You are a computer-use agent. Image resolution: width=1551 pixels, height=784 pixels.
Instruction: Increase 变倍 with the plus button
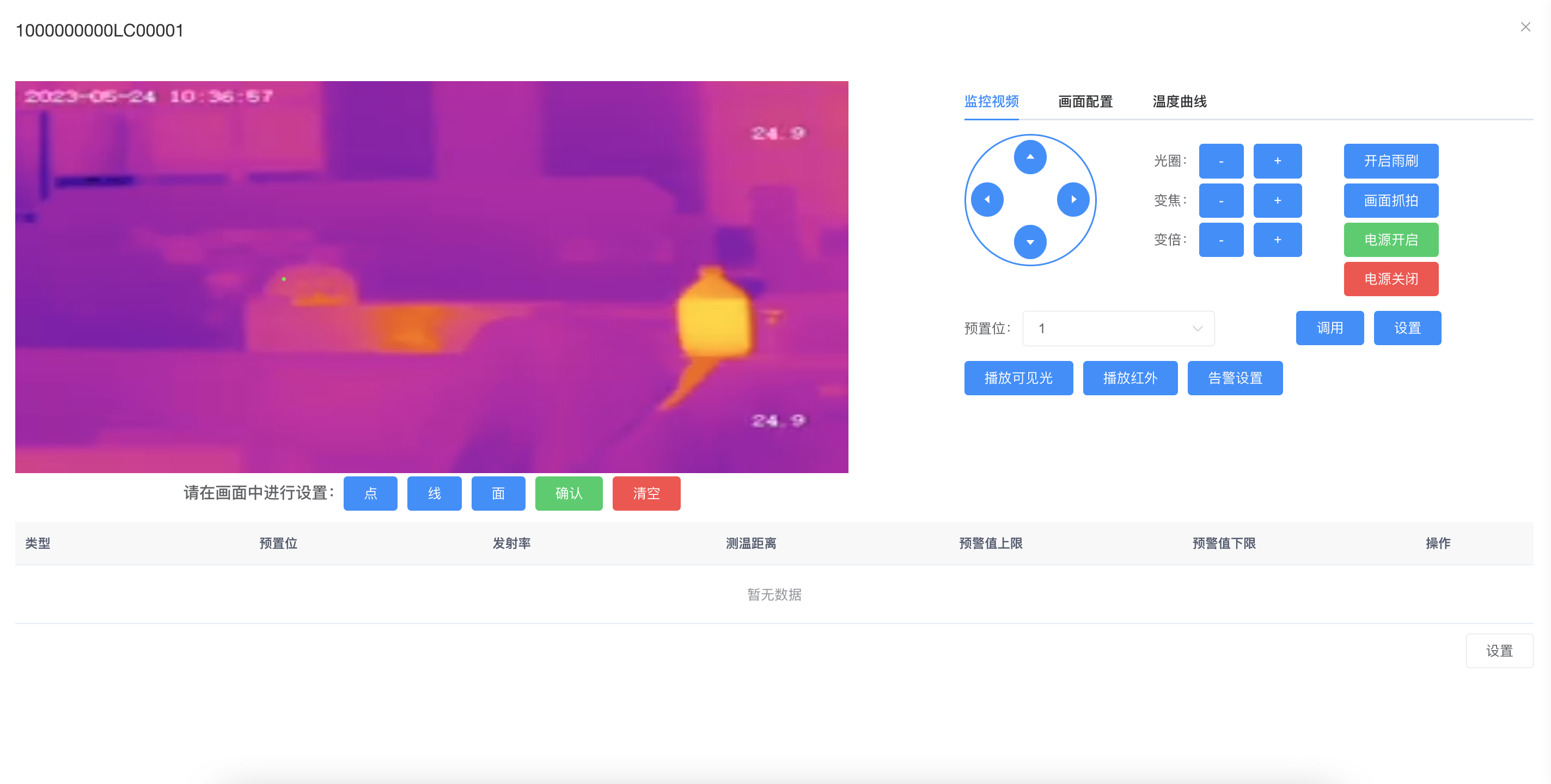(x=1277, y=240)
